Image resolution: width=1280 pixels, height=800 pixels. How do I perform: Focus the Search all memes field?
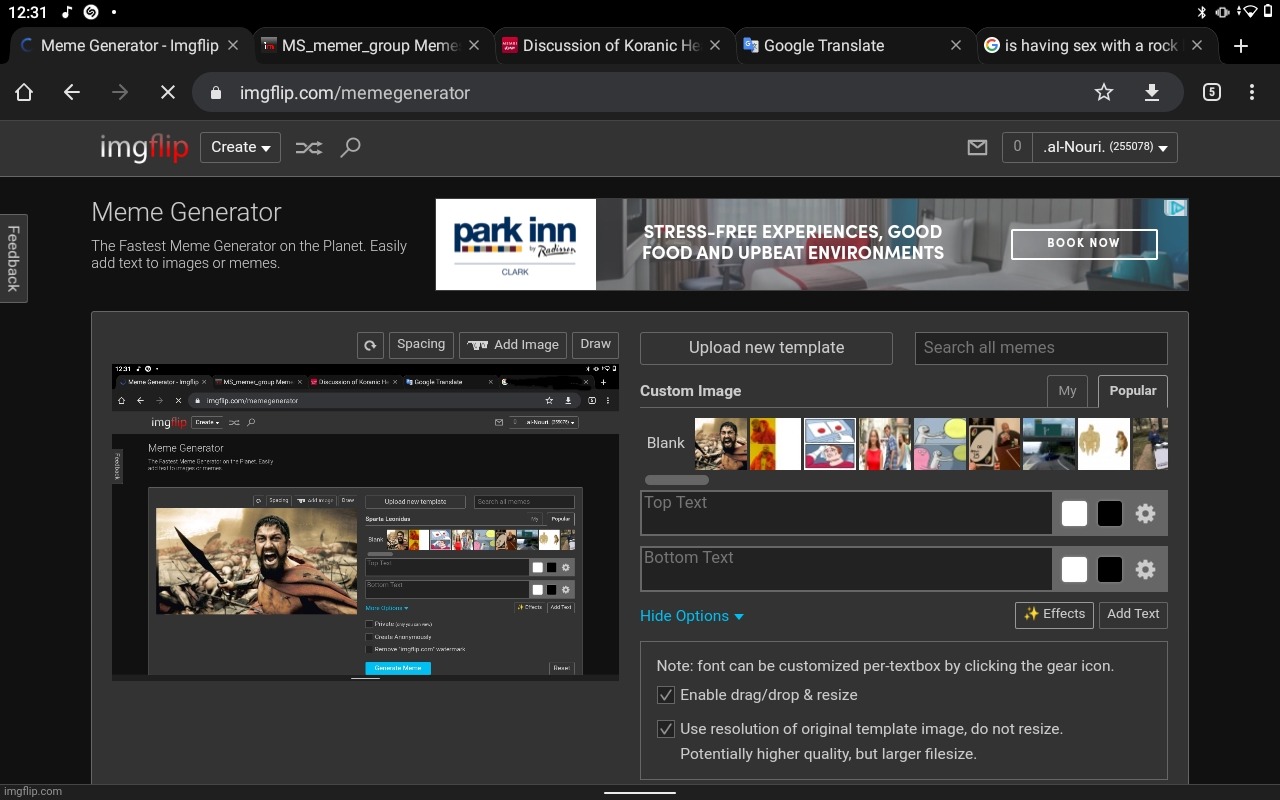[1041, 348]
